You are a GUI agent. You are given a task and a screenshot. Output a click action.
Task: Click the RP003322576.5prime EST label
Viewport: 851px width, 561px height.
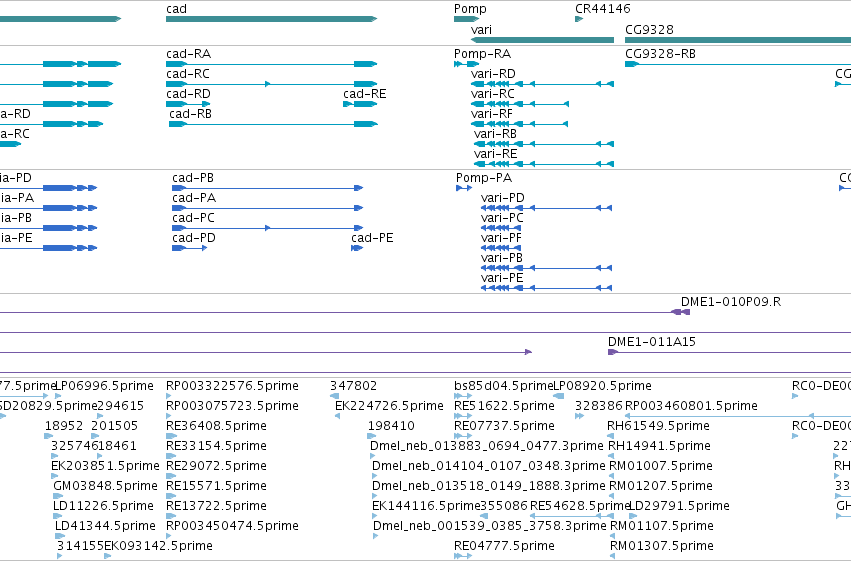pos(232,386)
